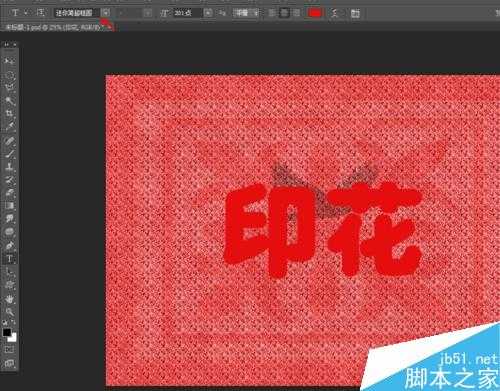Expand the font size dropdown arrow
The height and width of the screenshot is (391, 500).
coord(208,13)
